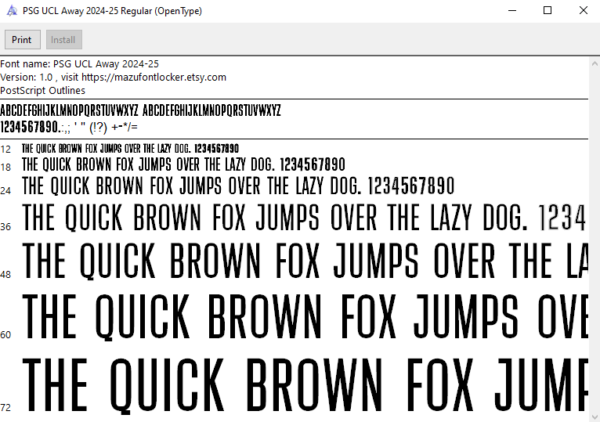Click the size label 60
The image size is (600, 422).
coord(6,335)
